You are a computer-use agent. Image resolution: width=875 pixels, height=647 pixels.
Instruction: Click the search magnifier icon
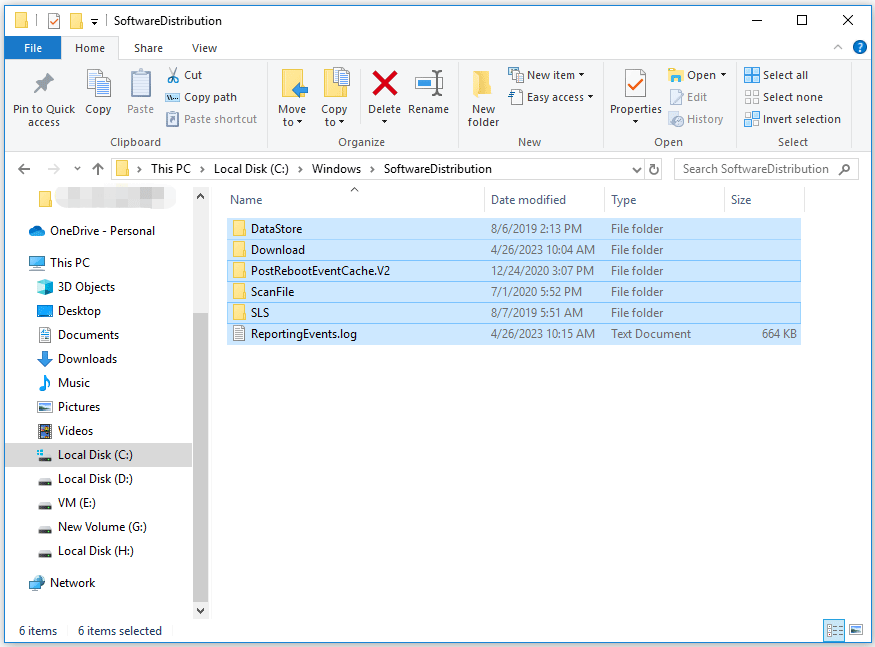click(844, 169)
